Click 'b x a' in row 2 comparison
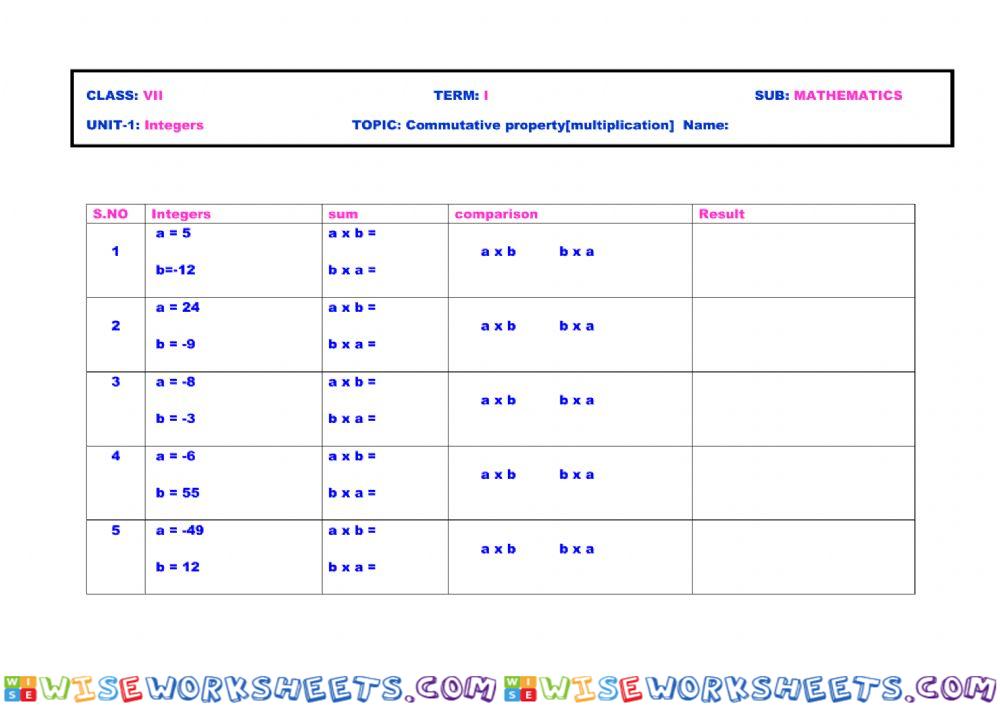Viewport: 1000px width, 707px height. coord(577,326)
